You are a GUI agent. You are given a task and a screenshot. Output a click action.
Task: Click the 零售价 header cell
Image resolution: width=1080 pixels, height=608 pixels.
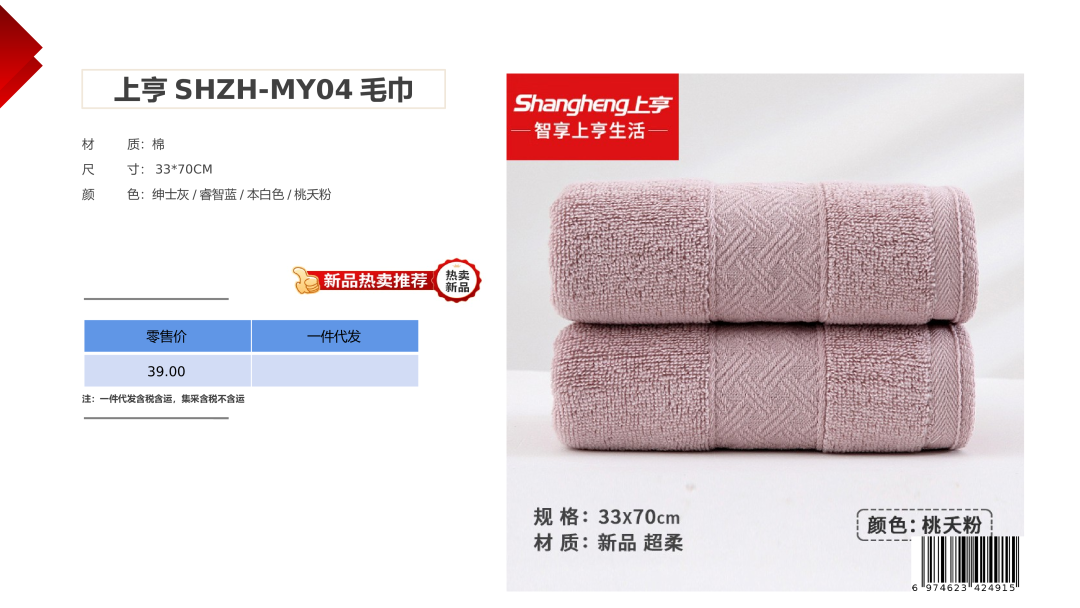click(x=167, y=336)
